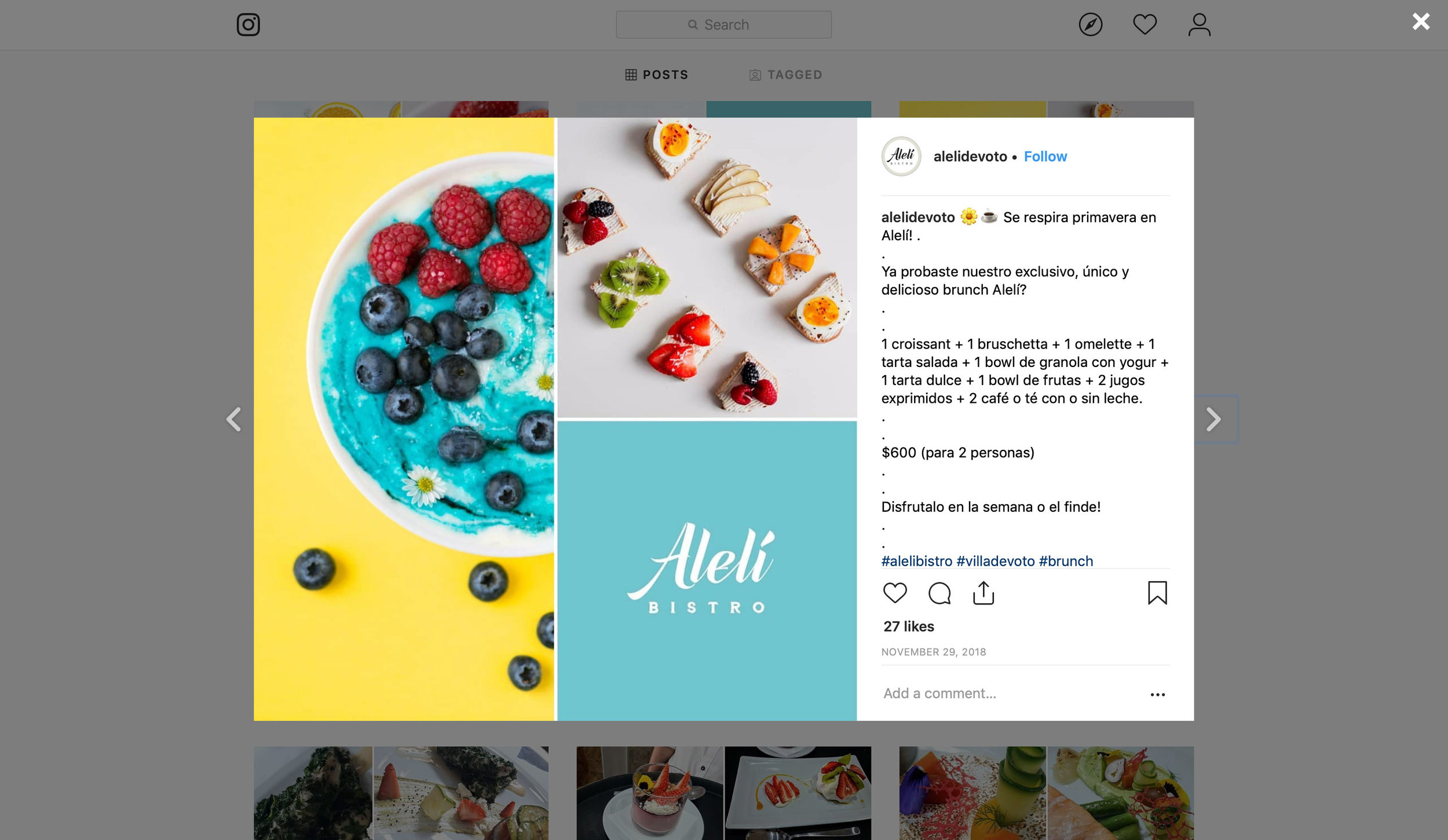Go to the next post arrow
Screen dimensions: 1448x840
point(1213,420)
